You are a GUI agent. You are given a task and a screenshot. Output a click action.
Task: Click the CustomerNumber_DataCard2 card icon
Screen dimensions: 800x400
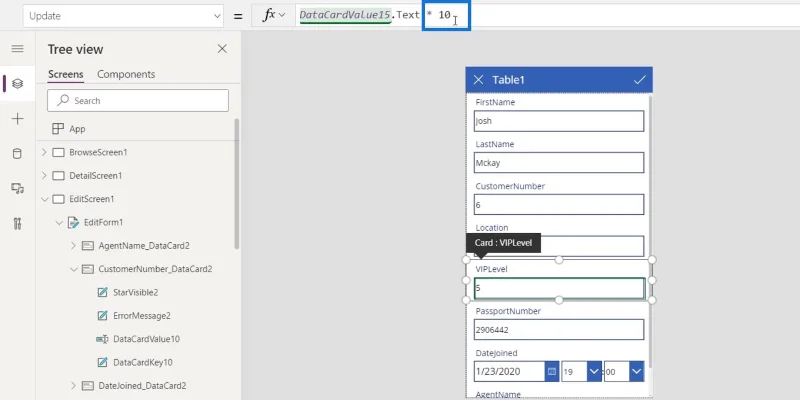point(88,269)
